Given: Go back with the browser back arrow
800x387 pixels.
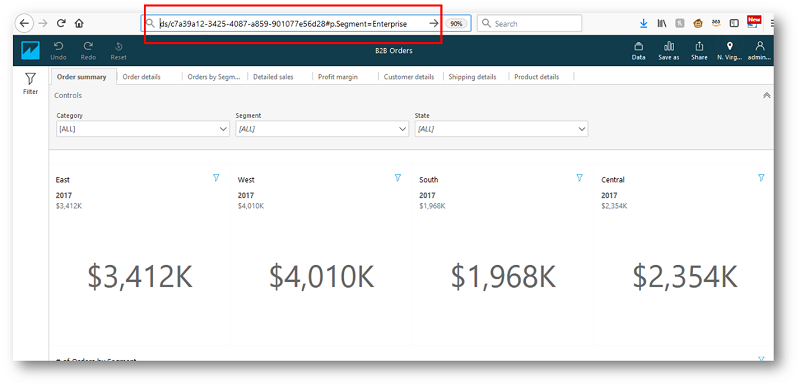Looking at the screenshot, I should pyautogui.click(x=24, y=23).
